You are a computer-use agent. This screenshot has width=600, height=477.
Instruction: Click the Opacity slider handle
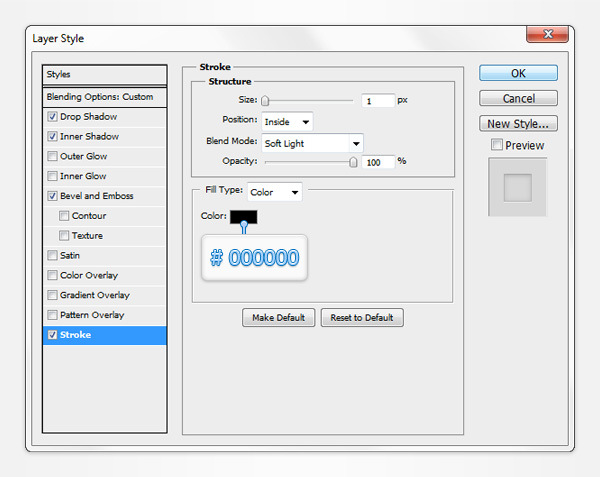pyautogui.click(x=353, y=161)
